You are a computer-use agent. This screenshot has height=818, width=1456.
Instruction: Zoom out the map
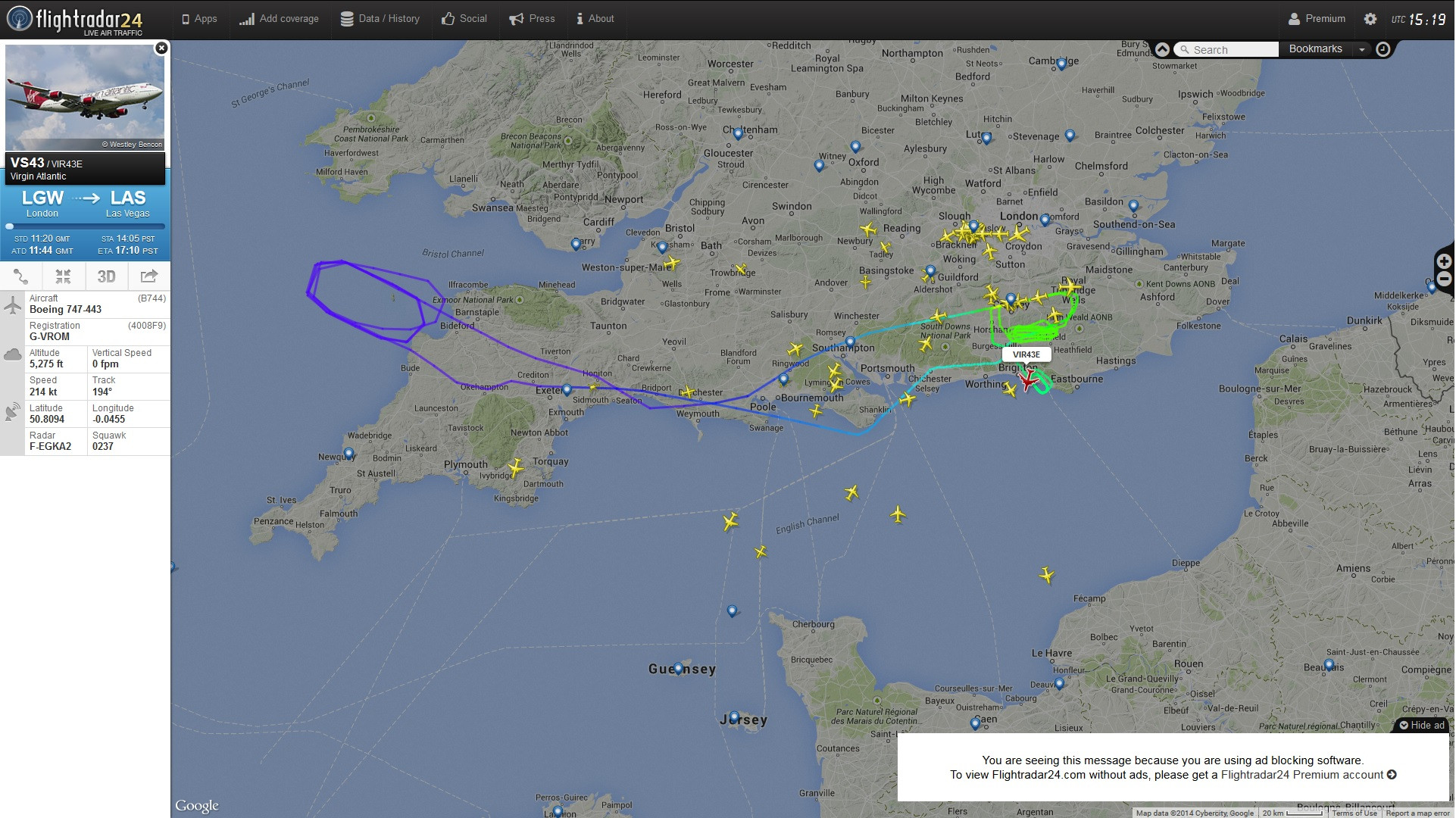1444,278
